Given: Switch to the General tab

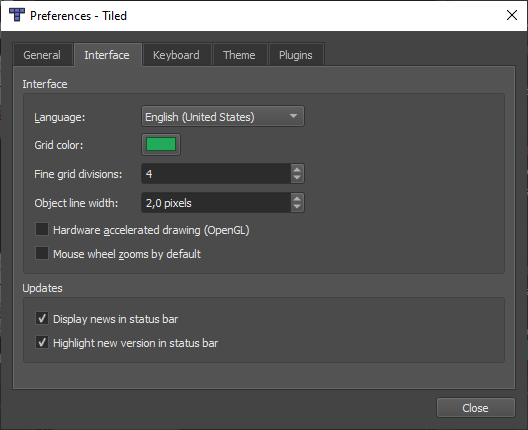Looking at the screenshot, I should click(42, 55).
